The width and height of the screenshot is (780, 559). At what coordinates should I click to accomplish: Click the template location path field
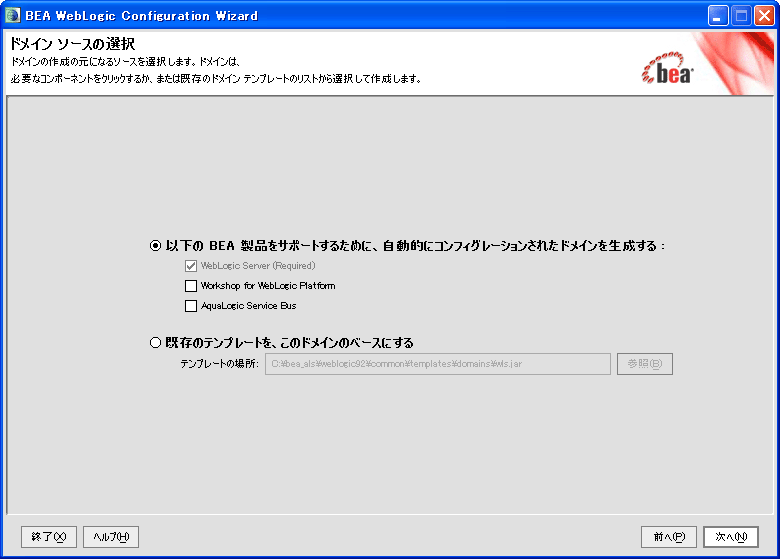438,364
